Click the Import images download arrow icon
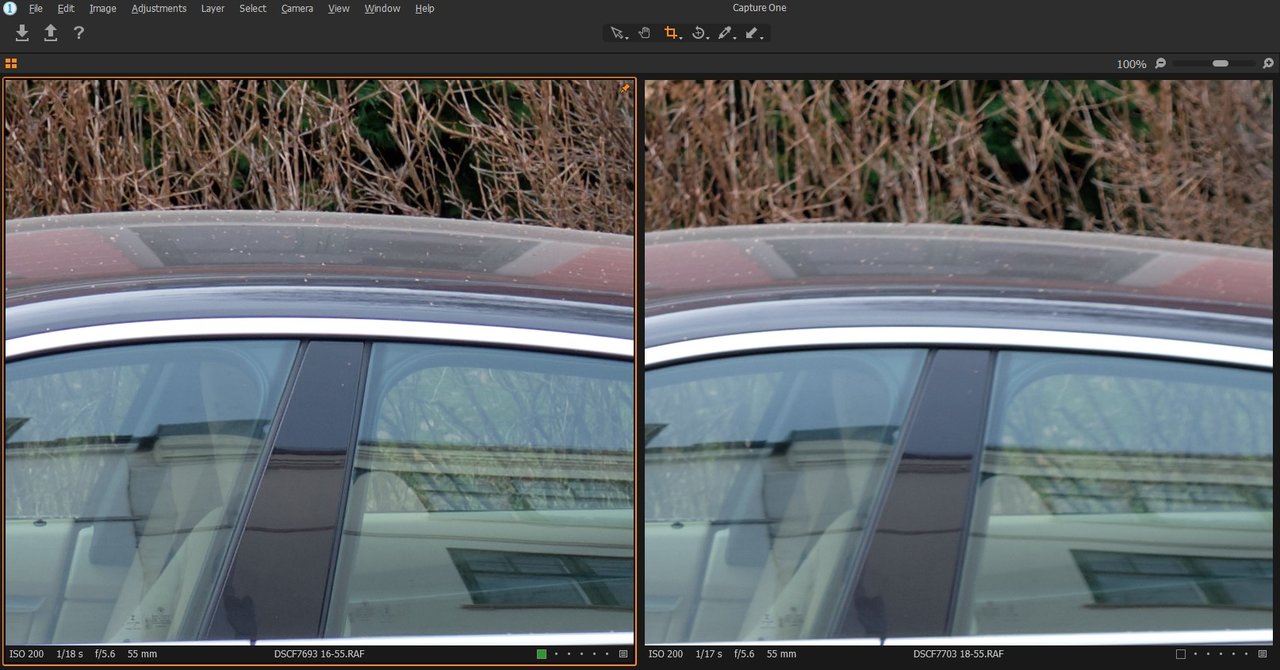The width and height of the screenshot is (1280, 670). pyautogui.click(x=22, y=33)
